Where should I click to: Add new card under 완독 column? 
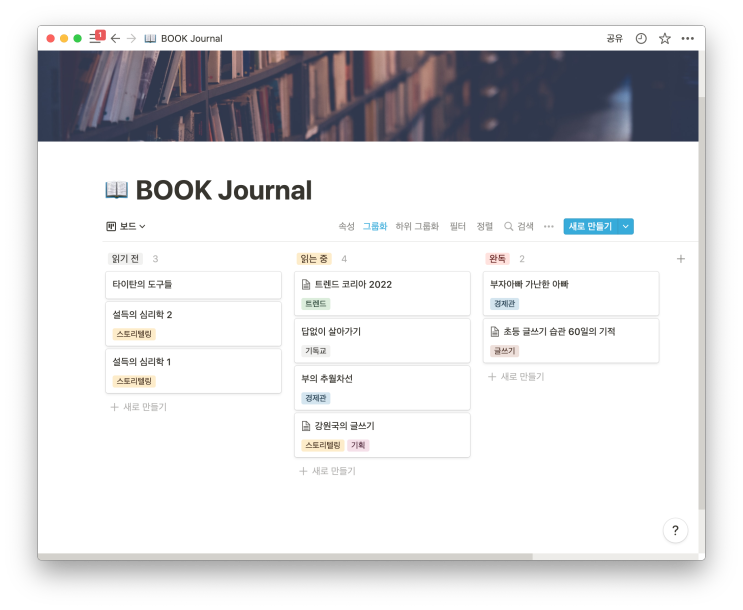click(x=516, y=377)
